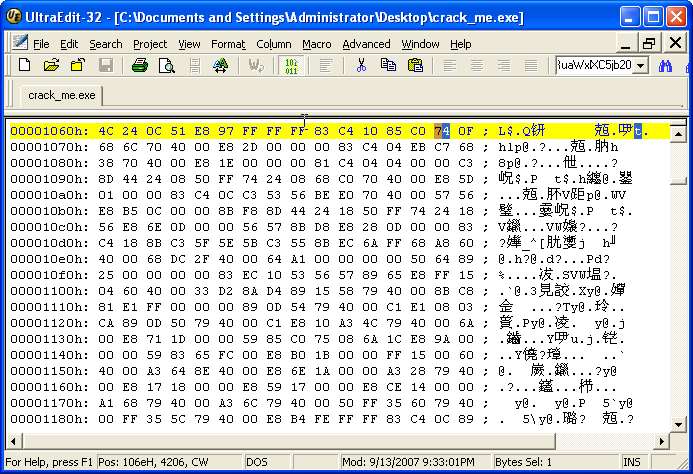Click the Replace arrows toolbar icon
The width and height of the screenshot is (693, 474).
click(x=221, y=65)
